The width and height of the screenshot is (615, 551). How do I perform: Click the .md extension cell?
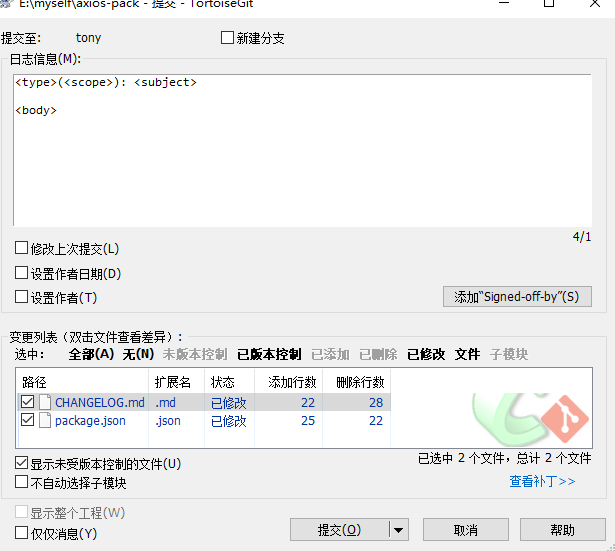click(x=166, y=403)
